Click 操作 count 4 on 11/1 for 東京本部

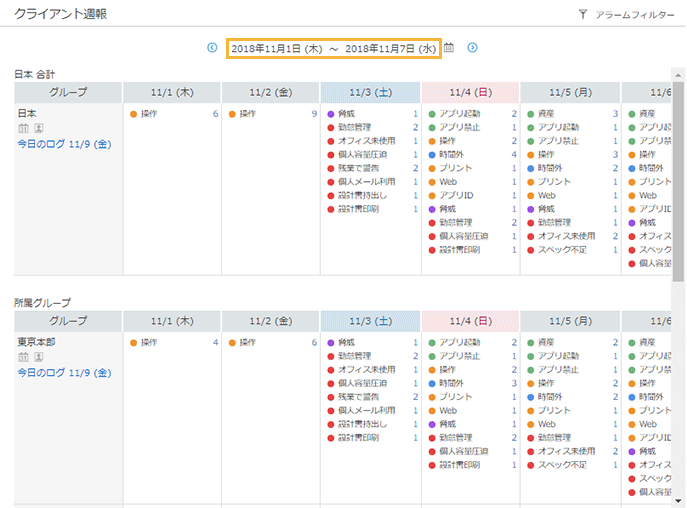(x=214, y=343)
